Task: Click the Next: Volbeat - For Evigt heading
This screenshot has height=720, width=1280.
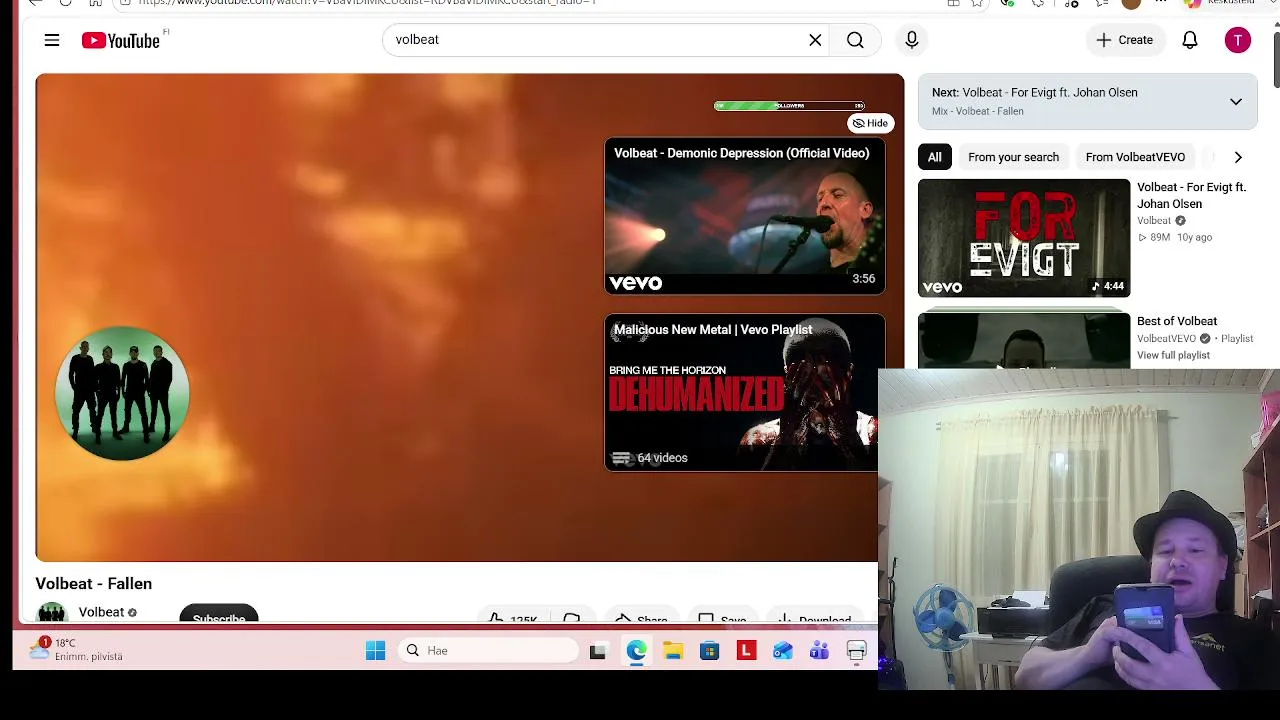Action: coord(1035,92)
